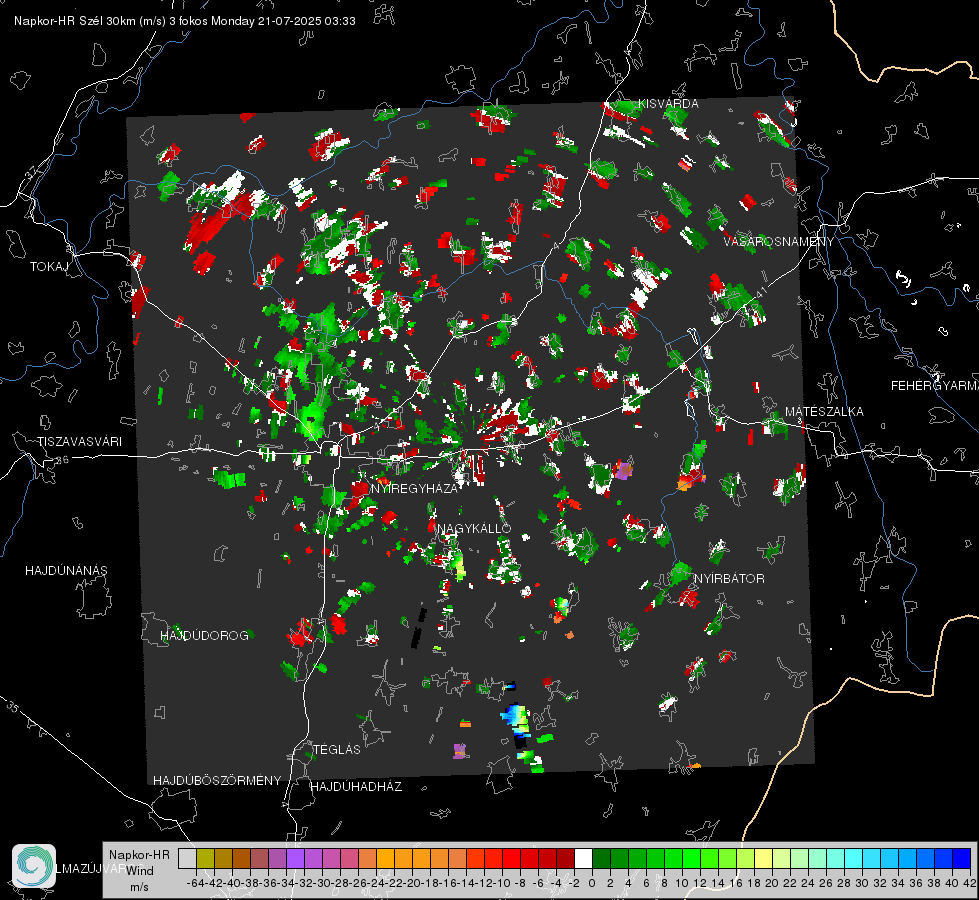
Task: Select the yellow swatch between 18 and 20
Action: point(763,858)
